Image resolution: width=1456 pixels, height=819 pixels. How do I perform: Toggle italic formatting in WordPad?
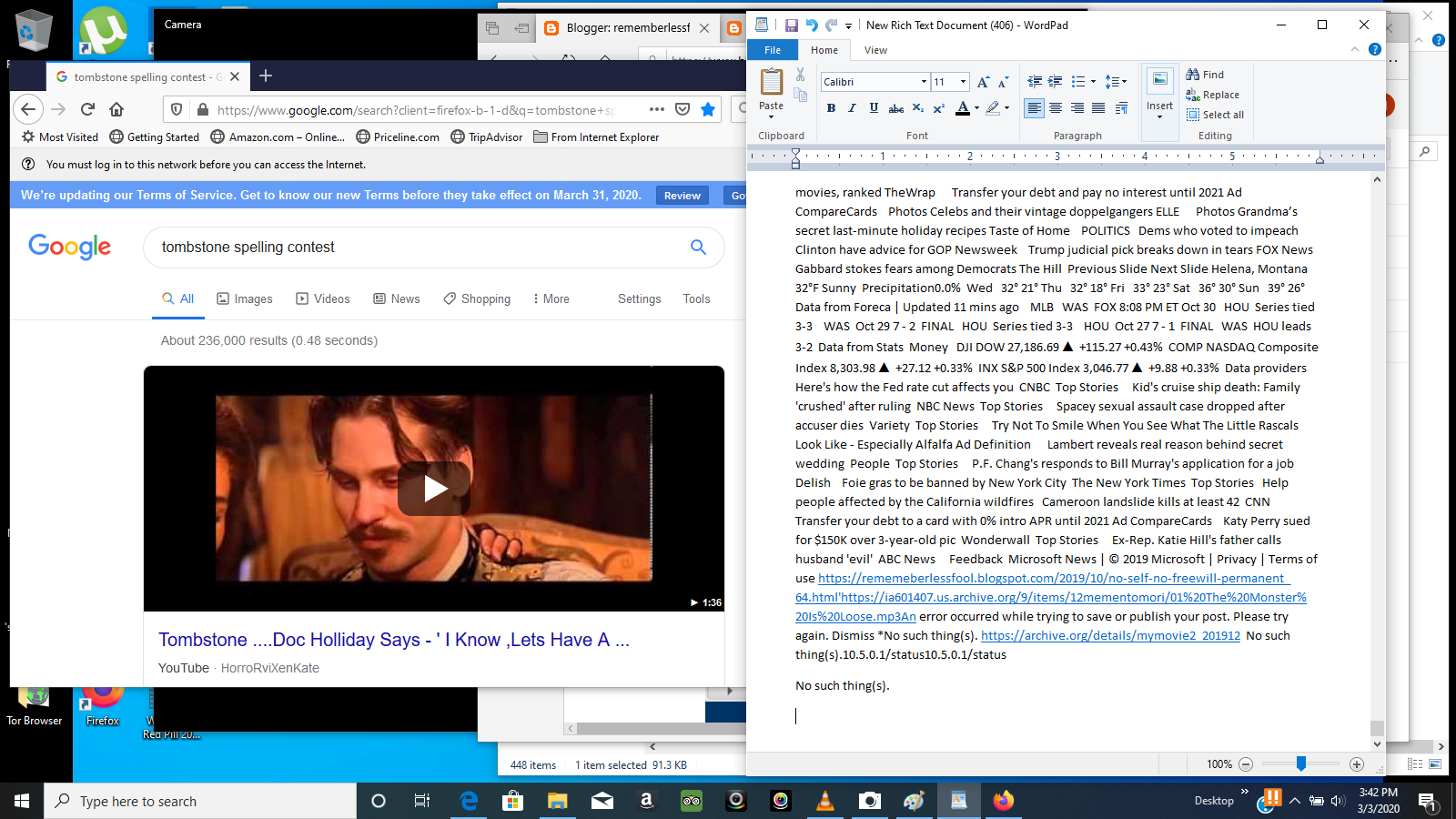(x=852, y=108)
